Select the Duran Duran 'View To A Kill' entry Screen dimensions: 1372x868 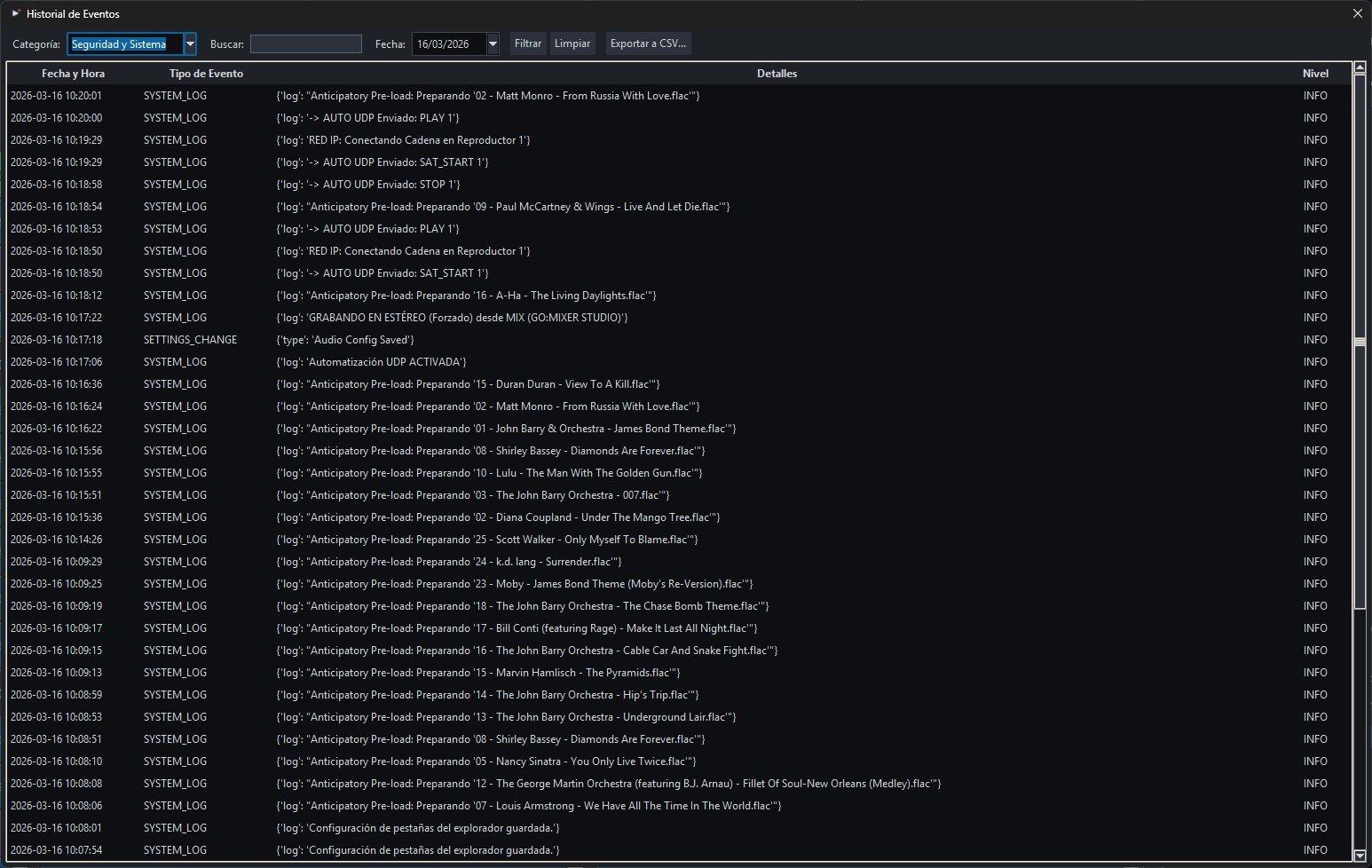(679, 384)
